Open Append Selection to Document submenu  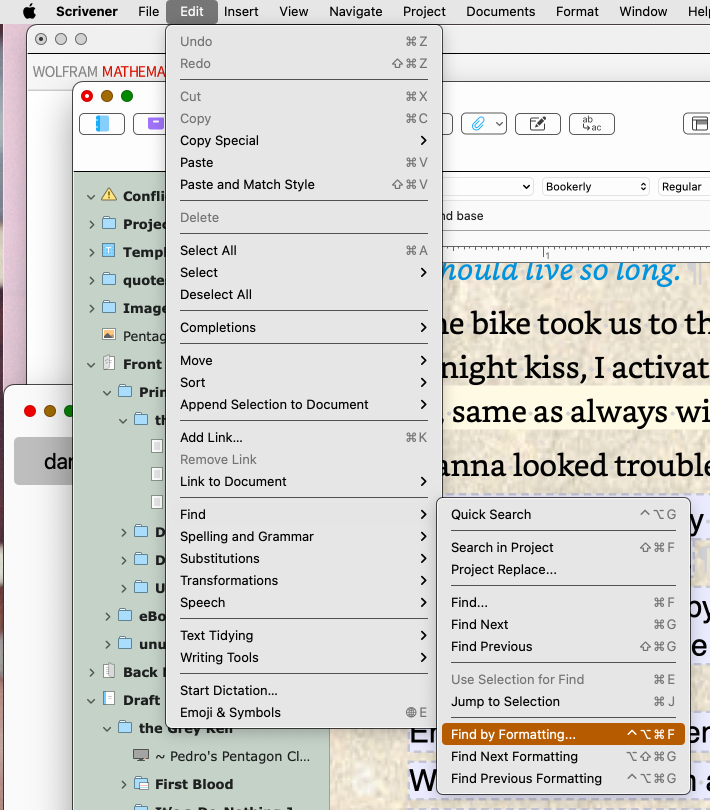pyautogui.click(x=304, y=404)
